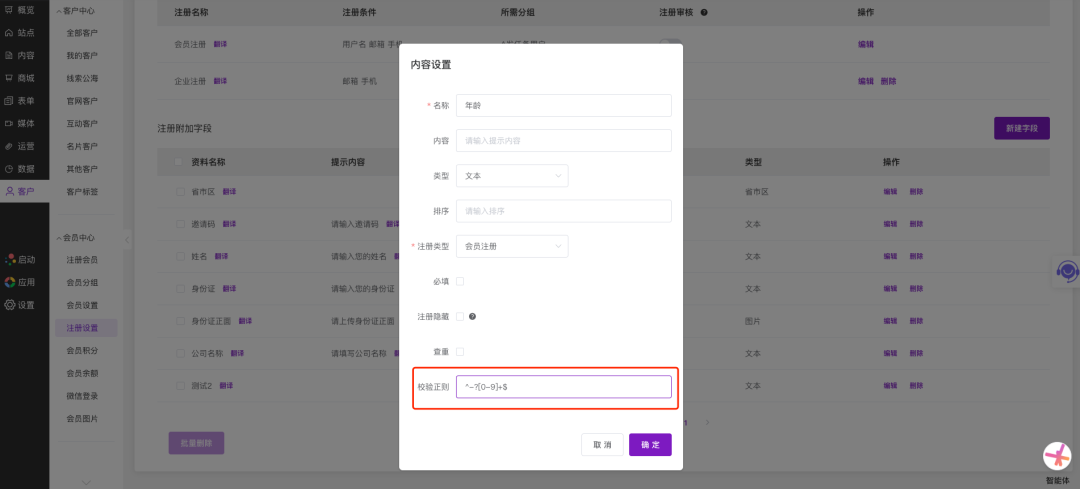Open the 运营 section in sidebar
The image size is (1080, 489).
[19, 146]
